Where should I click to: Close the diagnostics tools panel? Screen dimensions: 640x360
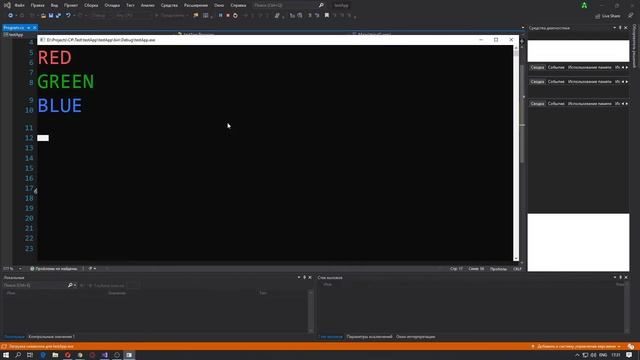[626, 28]
